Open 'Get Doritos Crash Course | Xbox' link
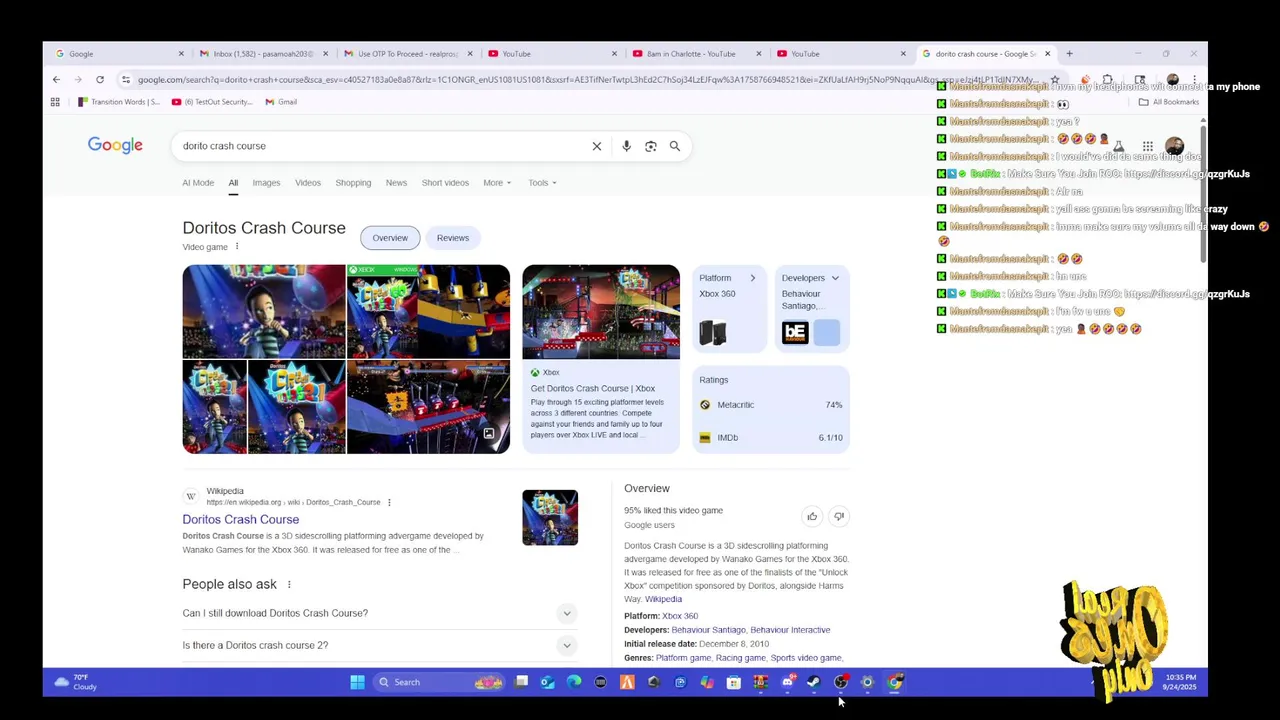The width and height of the screenshot is (1280, 720). (593, 388)
